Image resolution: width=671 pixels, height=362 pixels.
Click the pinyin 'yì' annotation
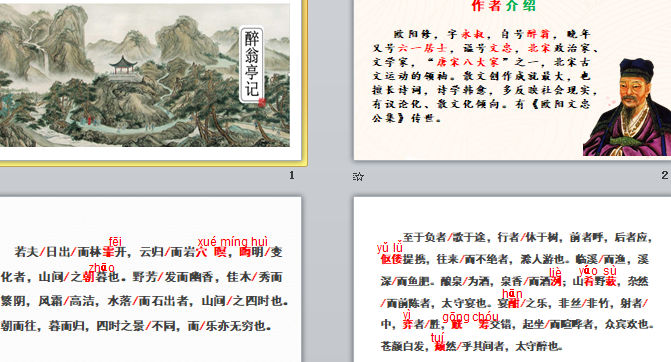407,315
